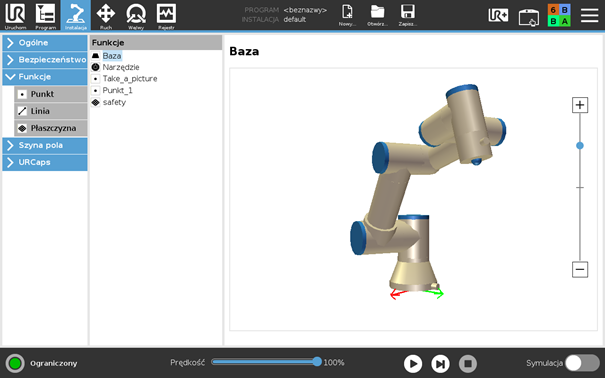Add a new Płaszczyzna plane feature
Viewport: 605px width, 378px height.
[51, 128]
